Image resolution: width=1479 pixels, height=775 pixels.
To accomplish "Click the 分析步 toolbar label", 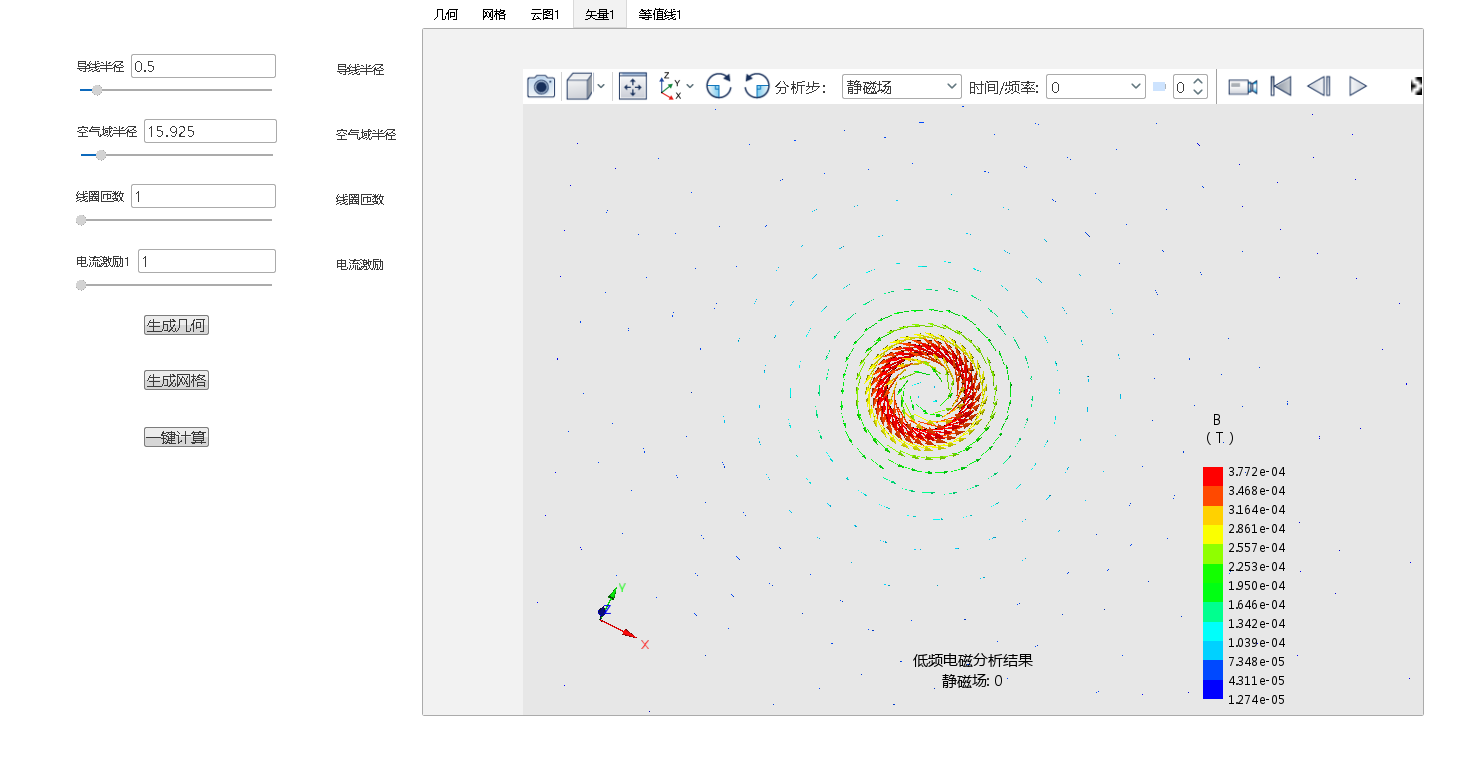I will (800, 87).
